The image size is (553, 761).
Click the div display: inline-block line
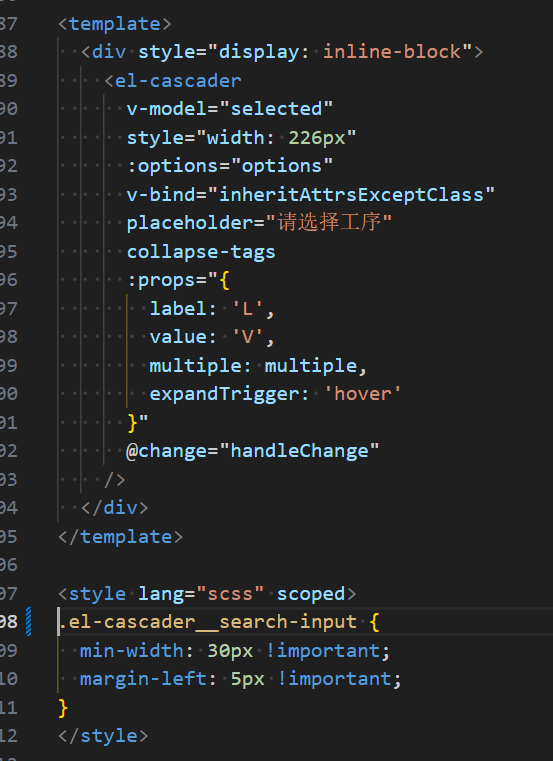282,52
